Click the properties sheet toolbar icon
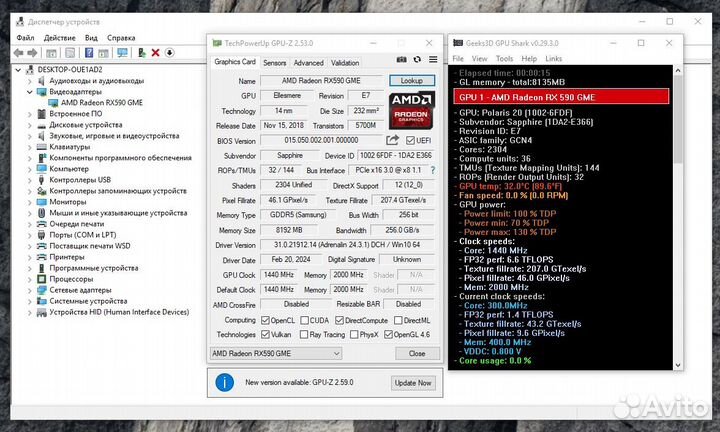The height and width of the screenshot is (432, 720). pos(70,53)
